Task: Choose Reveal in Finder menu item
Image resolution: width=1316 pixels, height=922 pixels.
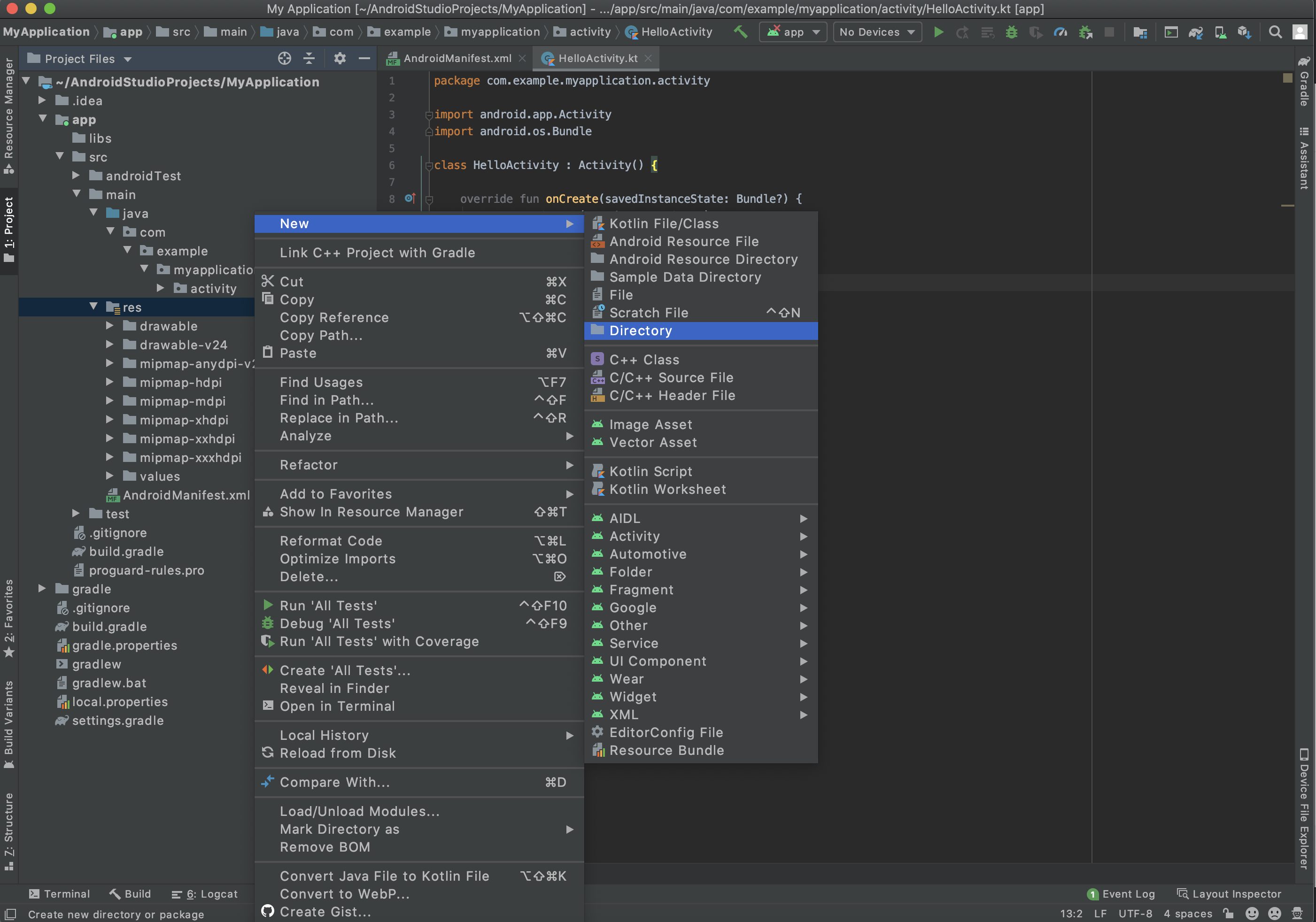Action: click(334, 688)
